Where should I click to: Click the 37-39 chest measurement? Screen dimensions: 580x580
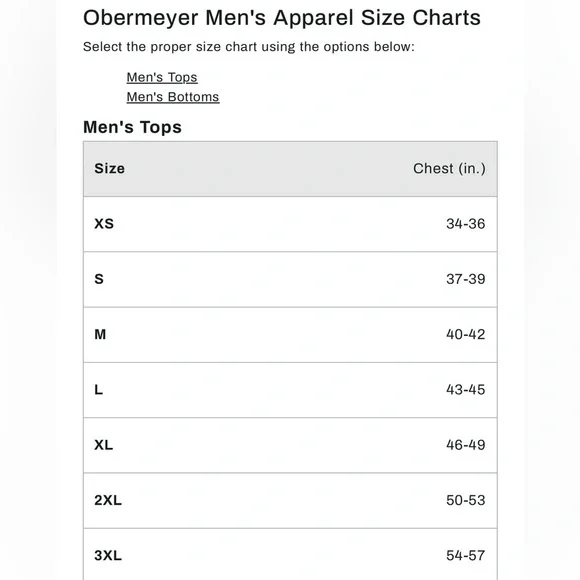[x=465, y=279]
